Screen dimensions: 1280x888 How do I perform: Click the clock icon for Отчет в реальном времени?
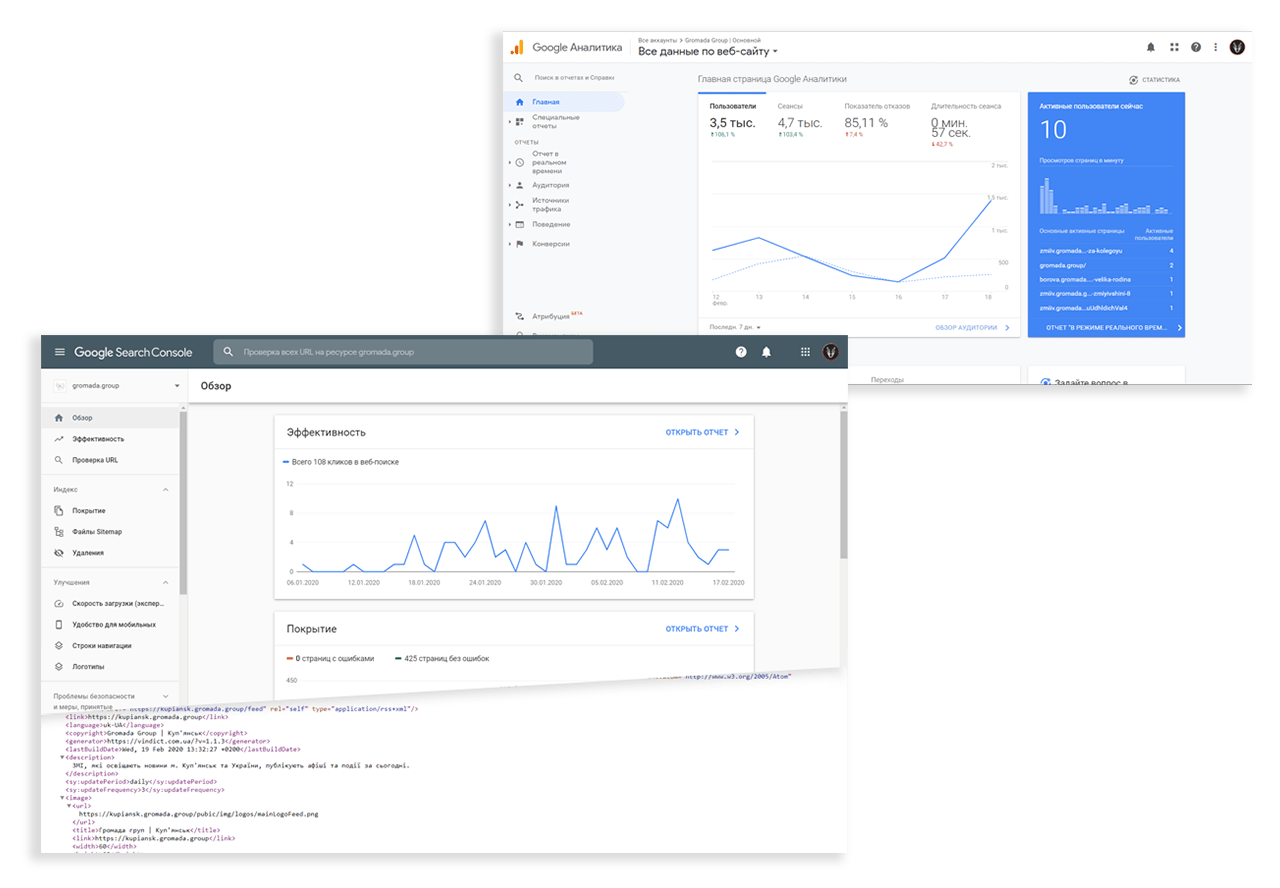[x=520, y=162]
